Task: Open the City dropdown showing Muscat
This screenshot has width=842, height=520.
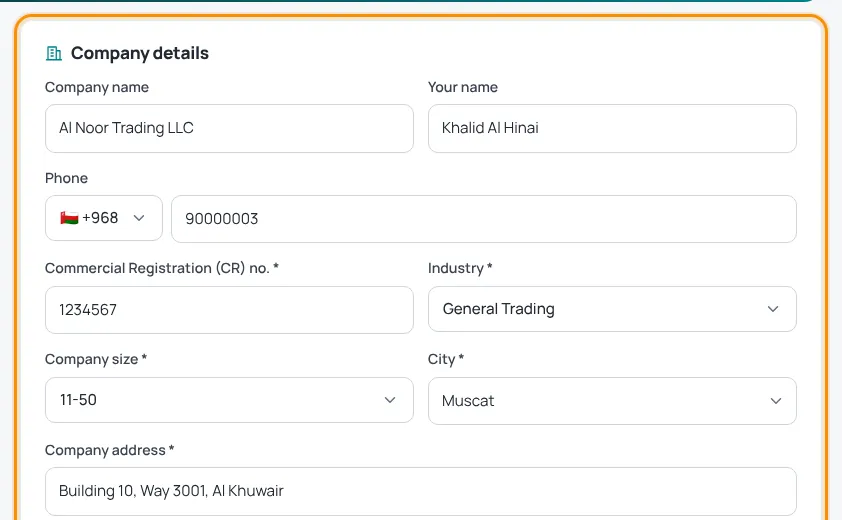Action: (612, 401)
